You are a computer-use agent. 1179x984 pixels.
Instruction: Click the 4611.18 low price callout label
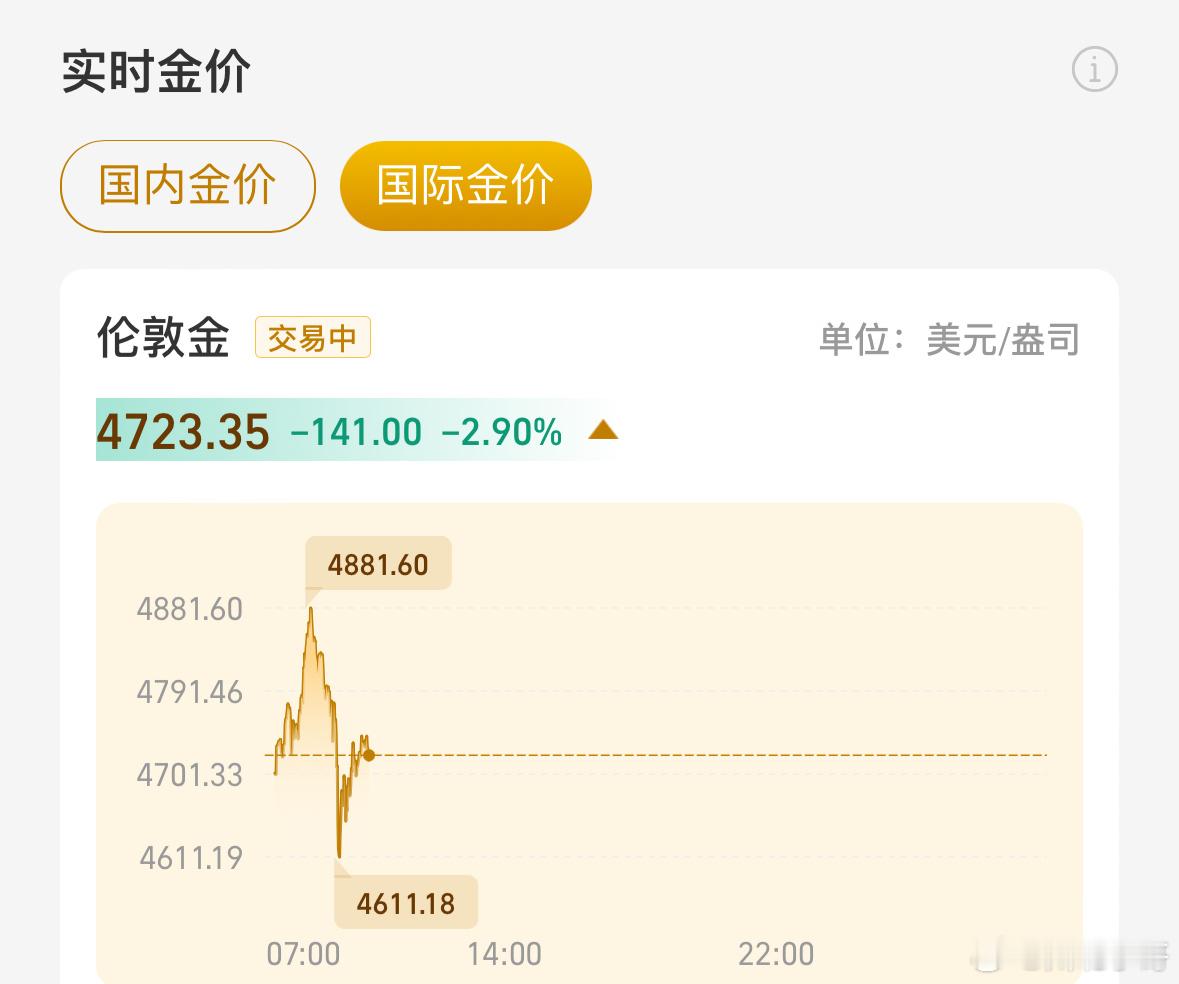[x=405, y=902]
